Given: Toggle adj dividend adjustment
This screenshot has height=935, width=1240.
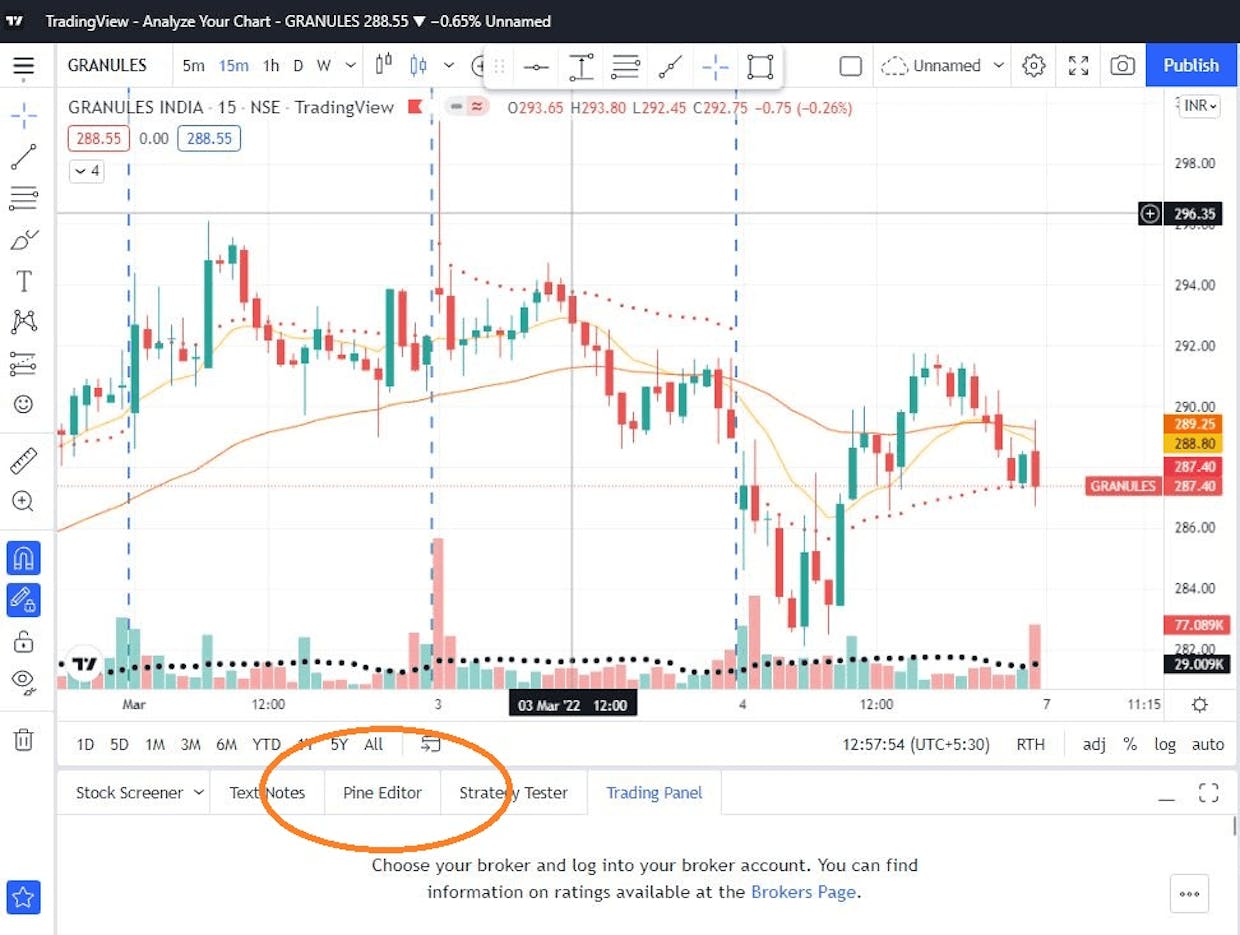Looking at the screenshot, I should click(x=1094, y=744).
